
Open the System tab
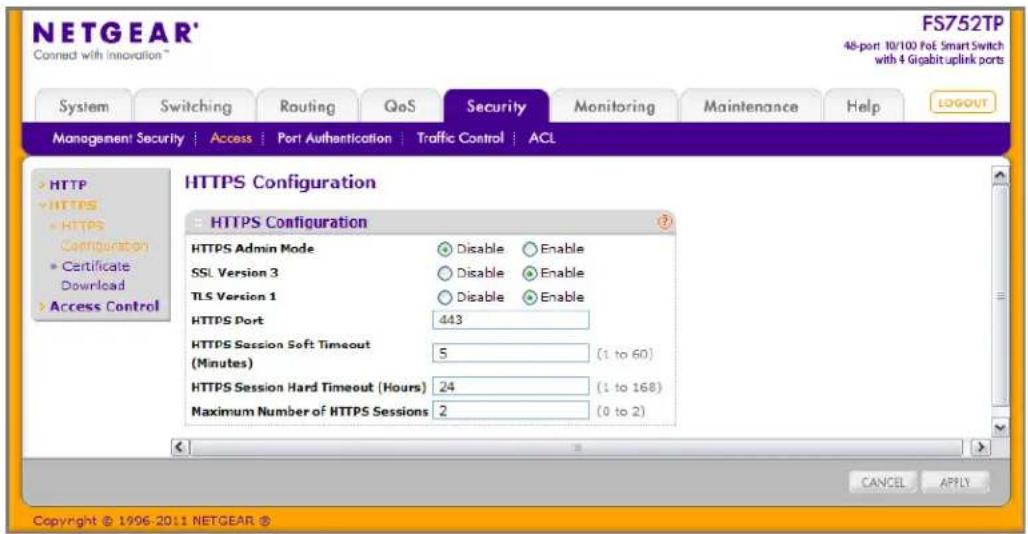[x=84, y=106]
